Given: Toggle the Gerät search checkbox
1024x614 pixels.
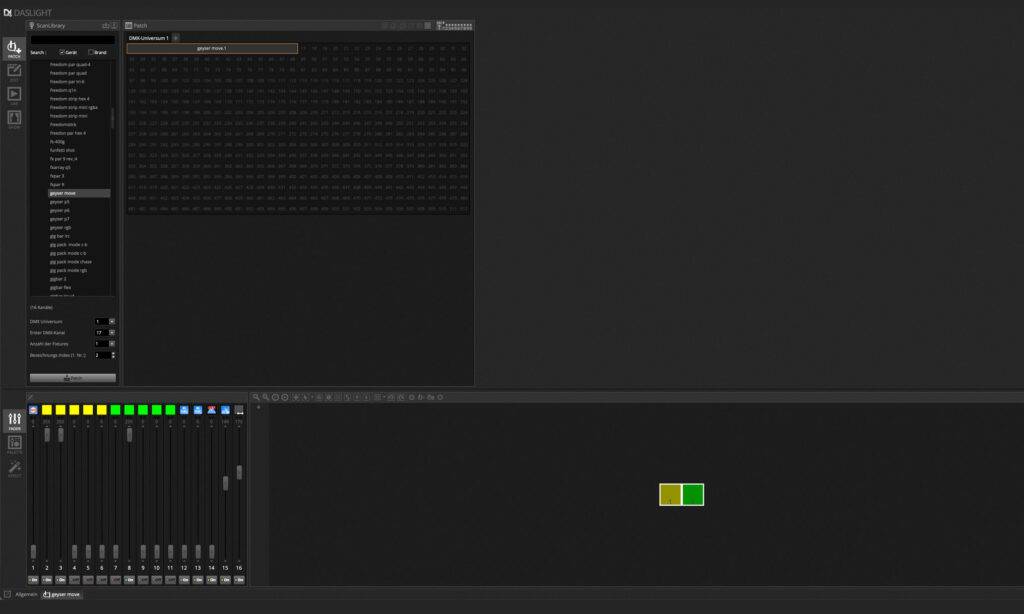Looking at the screenshot, I should point(62,52).
